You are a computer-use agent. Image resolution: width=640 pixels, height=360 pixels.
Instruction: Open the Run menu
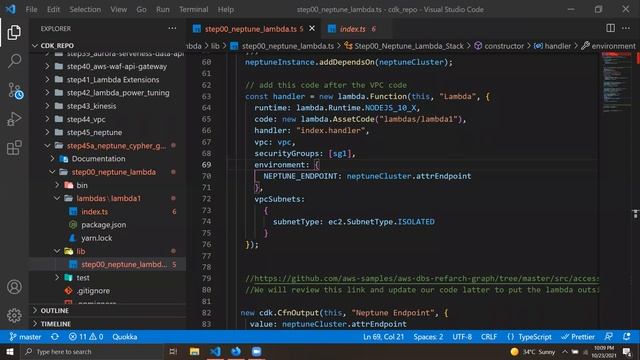click(162, 9)
